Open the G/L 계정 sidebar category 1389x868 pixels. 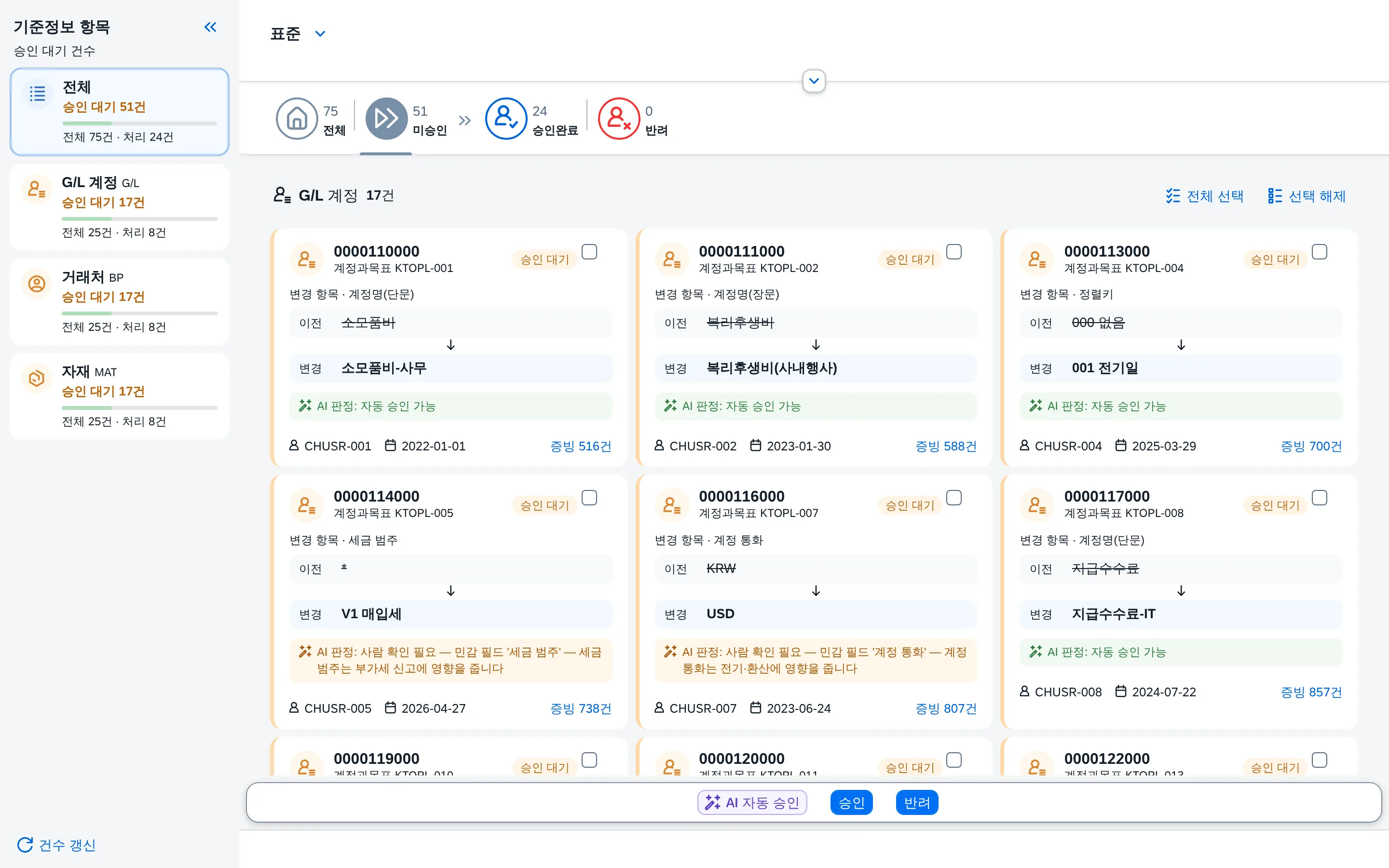(x=120, y=207)
